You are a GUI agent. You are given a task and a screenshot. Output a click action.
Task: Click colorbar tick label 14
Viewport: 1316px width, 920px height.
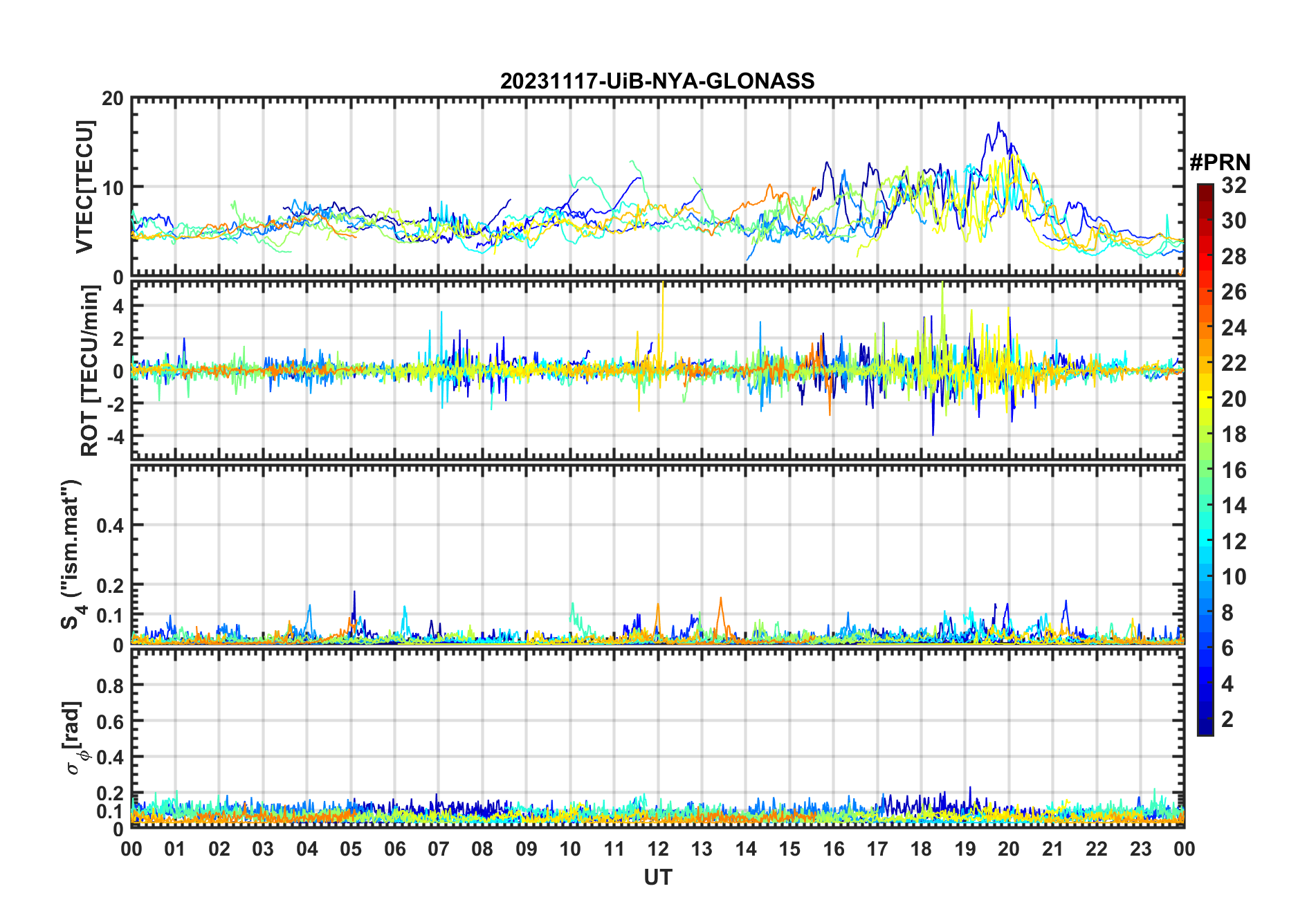(x=1234, y=506)
